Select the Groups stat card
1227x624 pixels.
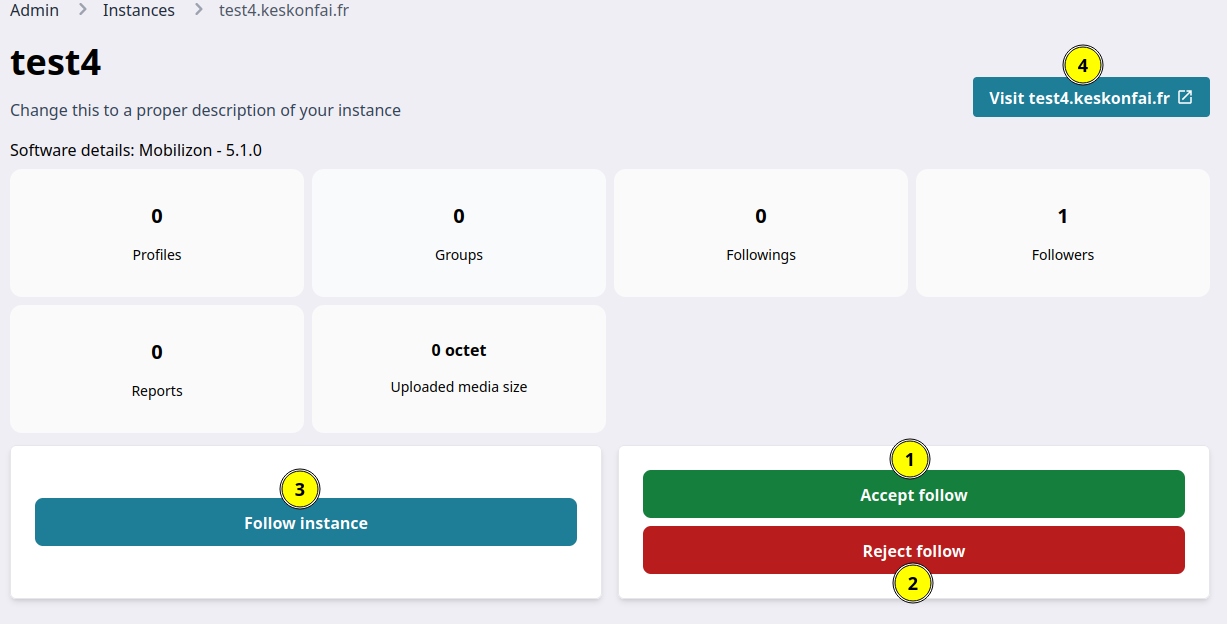(x=459, y=233)
